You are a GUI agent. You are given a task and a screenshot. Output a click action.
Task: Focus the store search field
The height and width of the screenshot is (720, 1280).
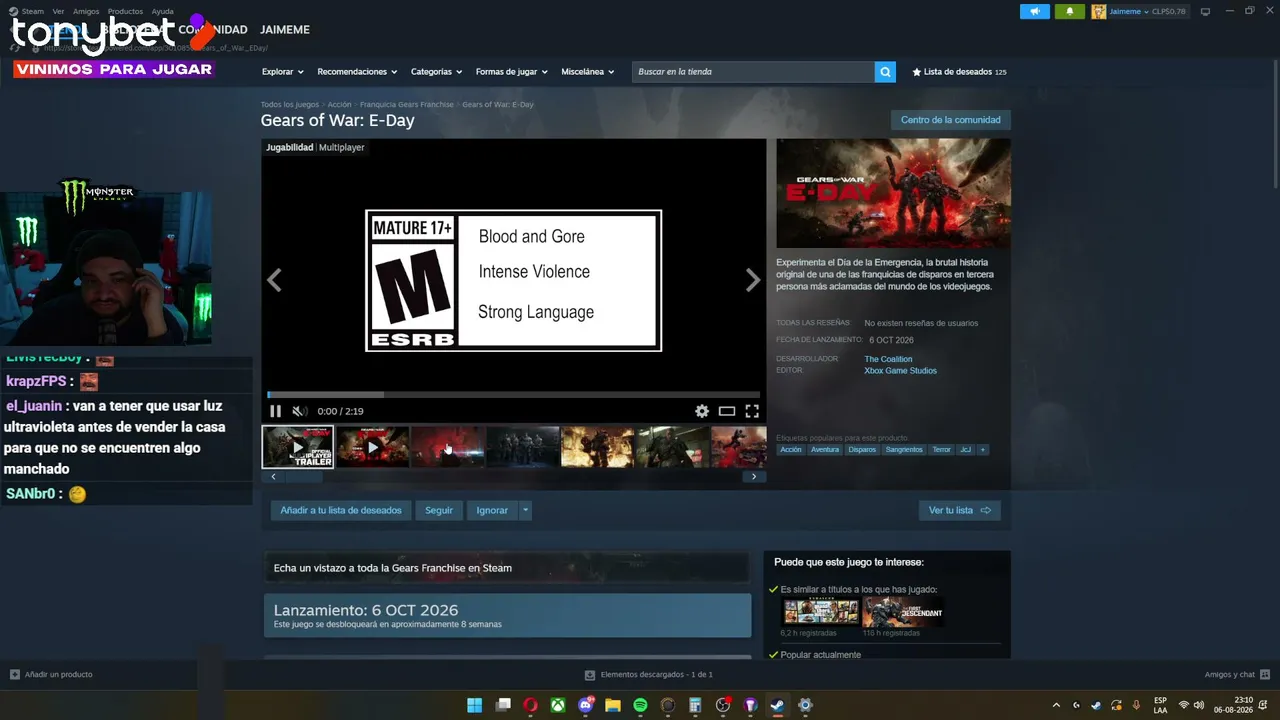(753, 72)
